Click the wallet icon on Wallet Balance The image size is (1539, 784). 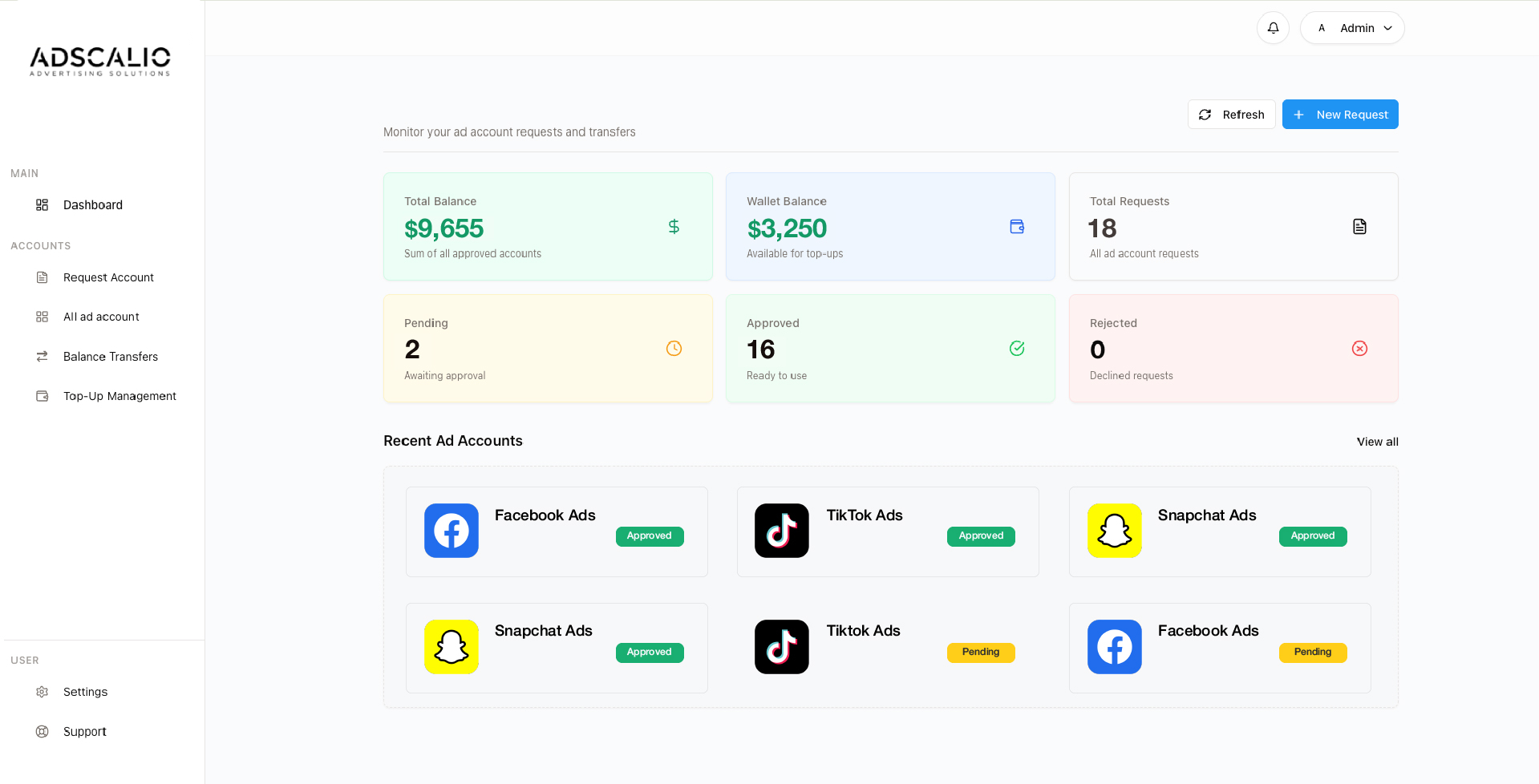(x=1017, y=227)
